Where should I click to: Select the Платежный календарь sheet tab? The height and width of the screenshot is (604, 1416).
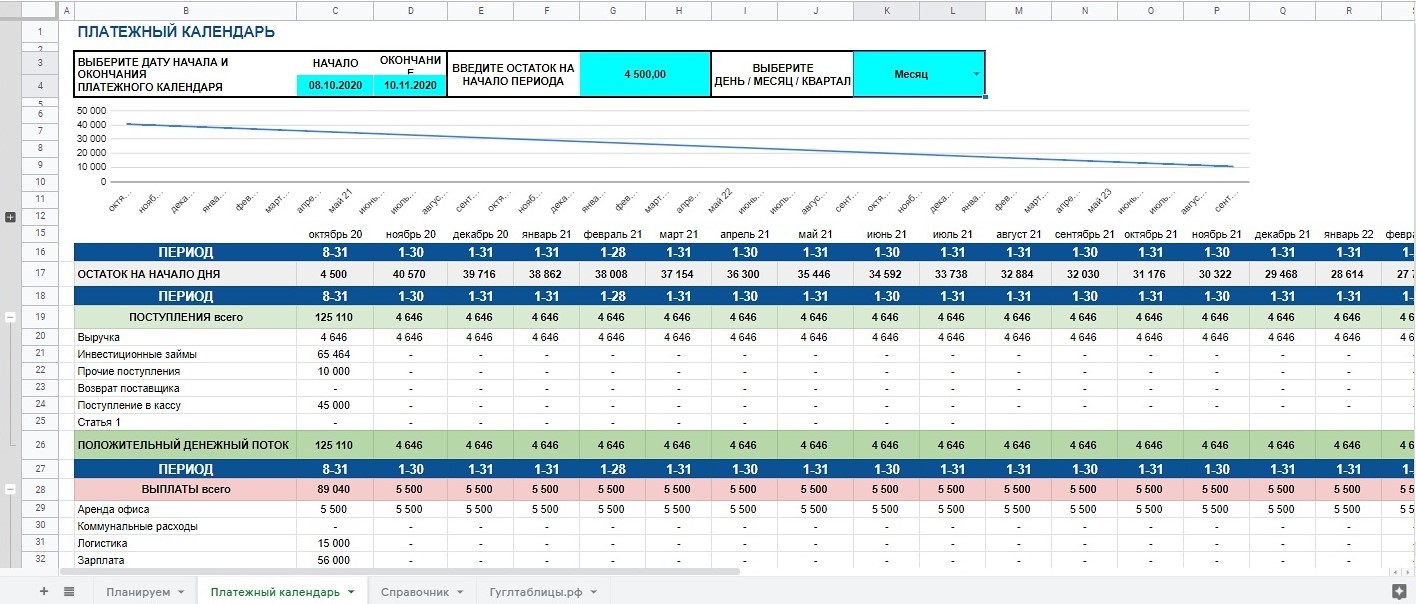point(275,592)
